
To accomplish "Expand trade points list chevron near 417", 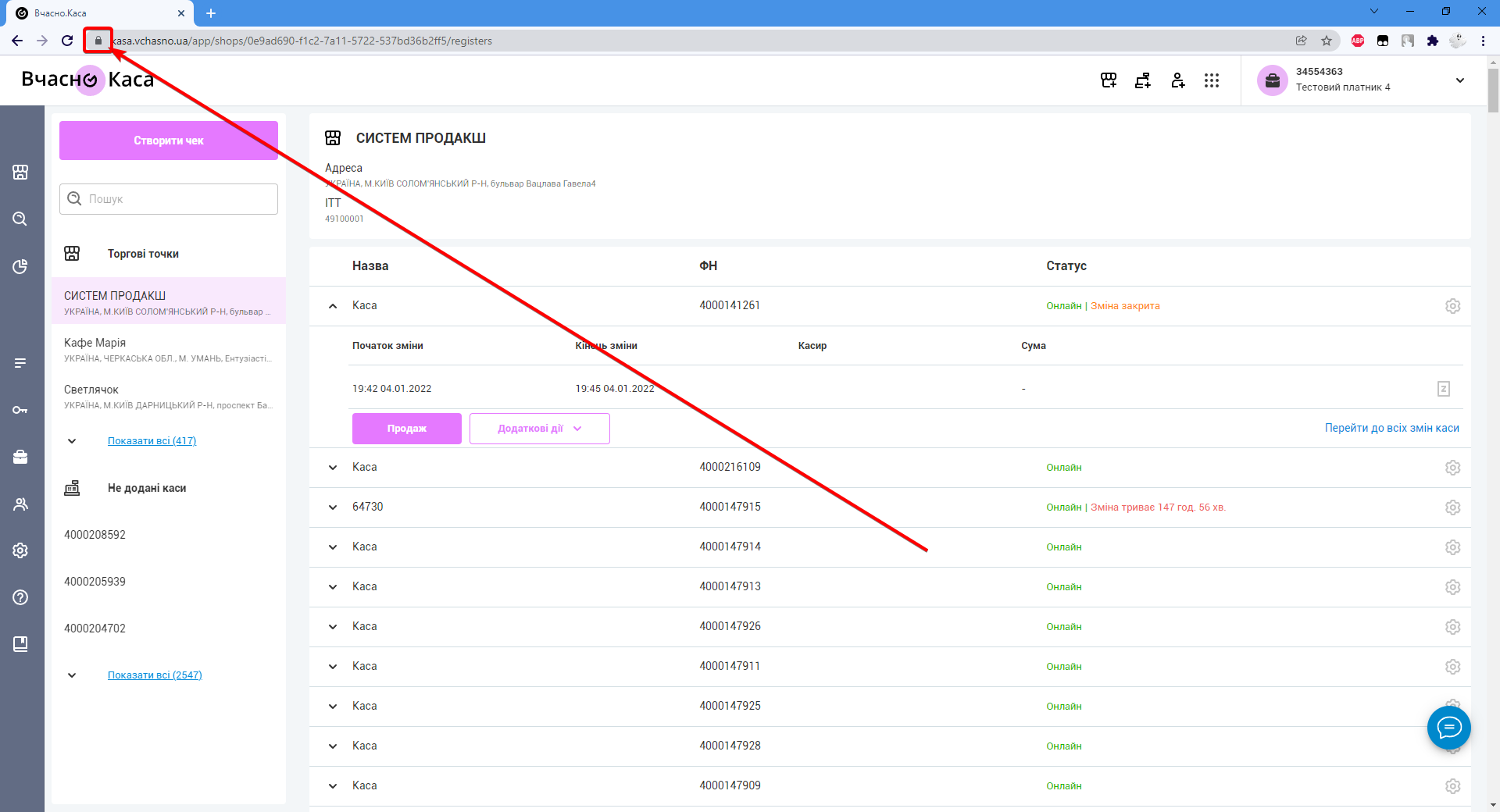I will point(72,441).
